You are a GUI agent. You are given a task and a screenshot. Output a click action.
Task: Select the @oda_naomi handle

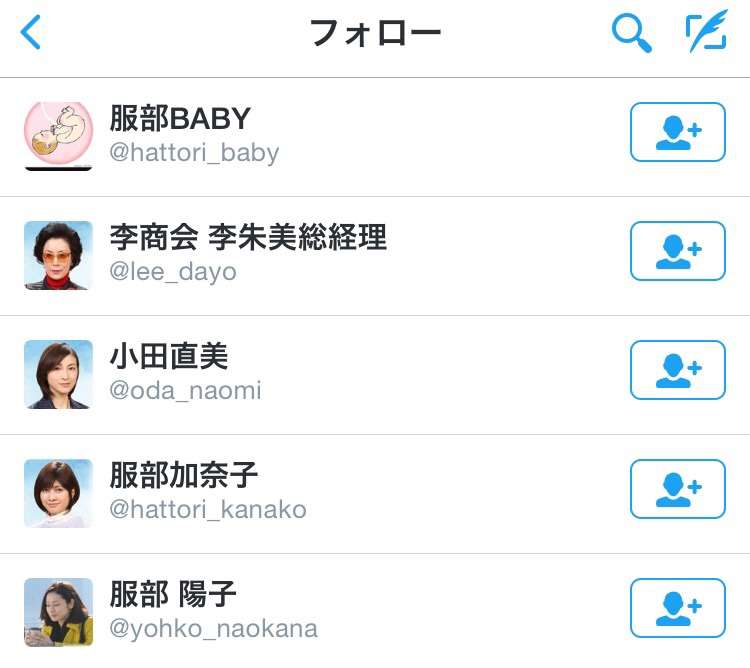click(x=185, y=391)
